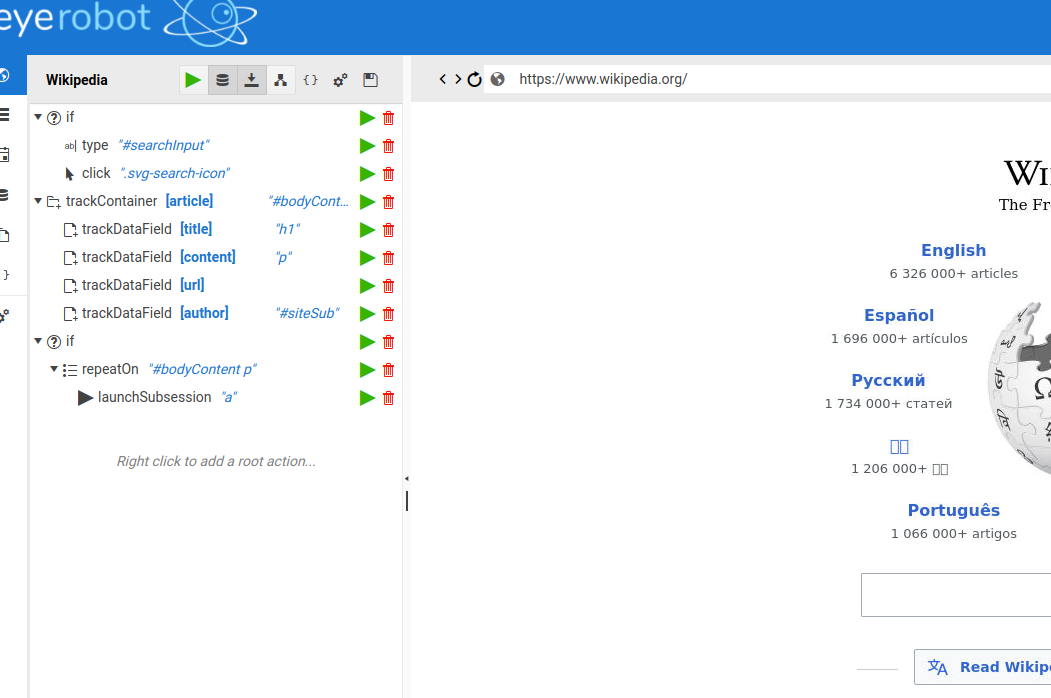1051x698 pixels.
Task: Toggle the download data button in toolbar
Action: point(251,80)
